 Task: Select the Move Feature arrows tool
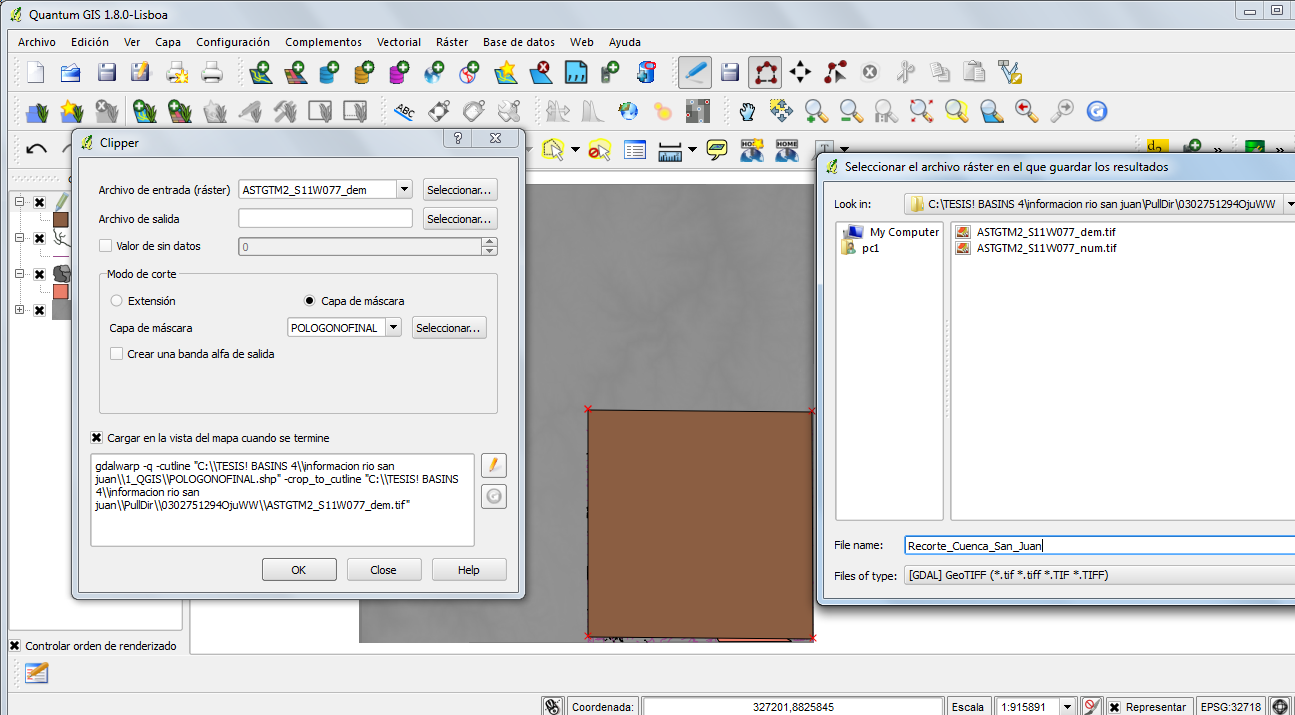click(x=800, y=72)
